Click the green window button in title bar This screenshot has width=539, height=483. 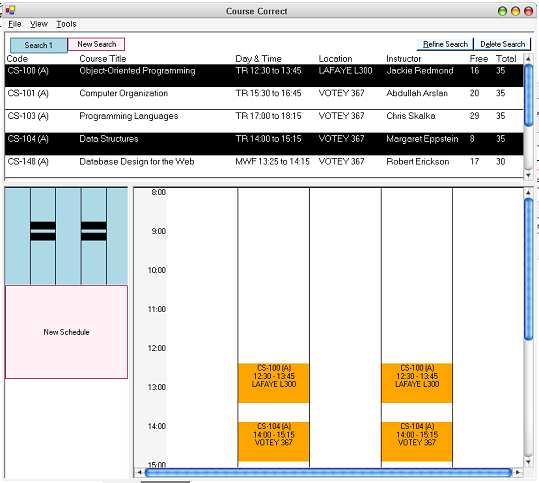point(502,11)
